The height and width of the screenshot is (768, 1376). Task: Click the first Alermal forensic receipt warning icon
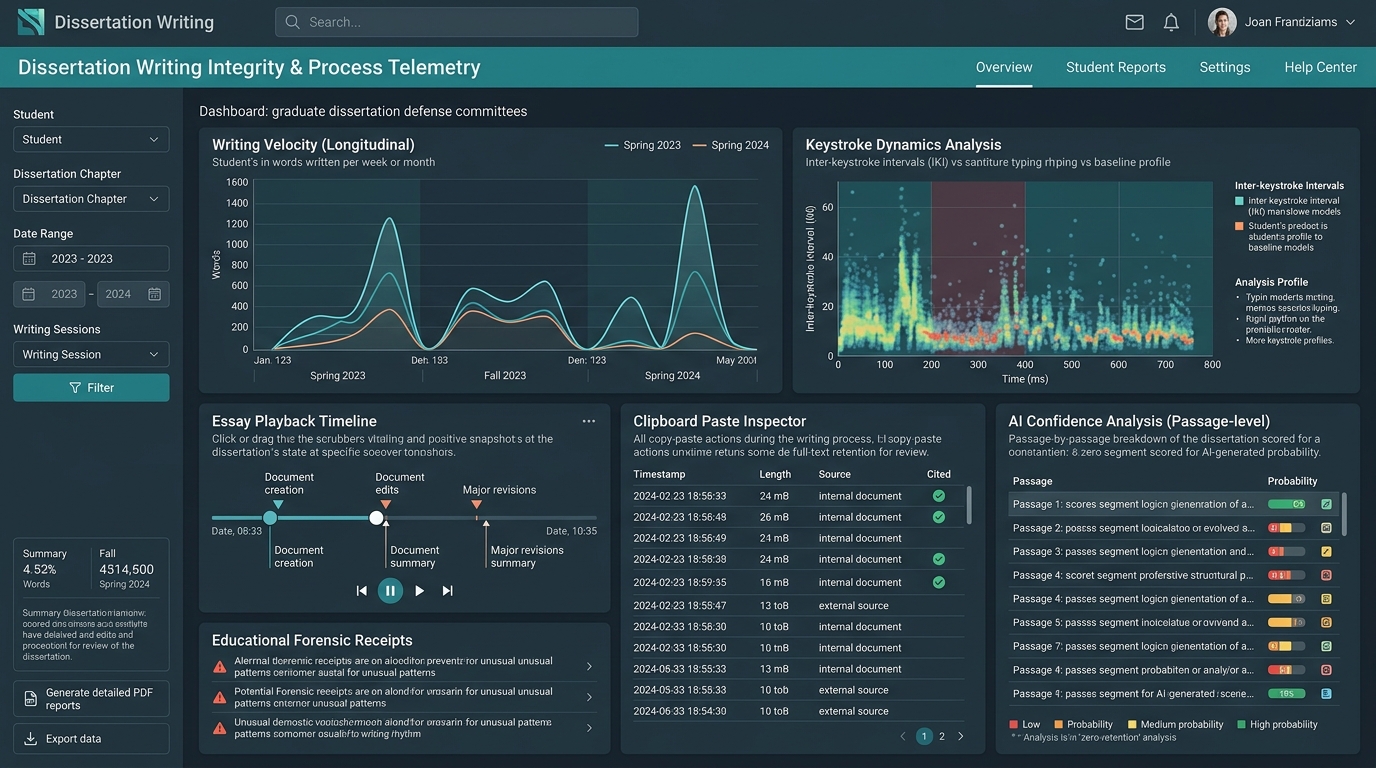click(x=220, y=666)
